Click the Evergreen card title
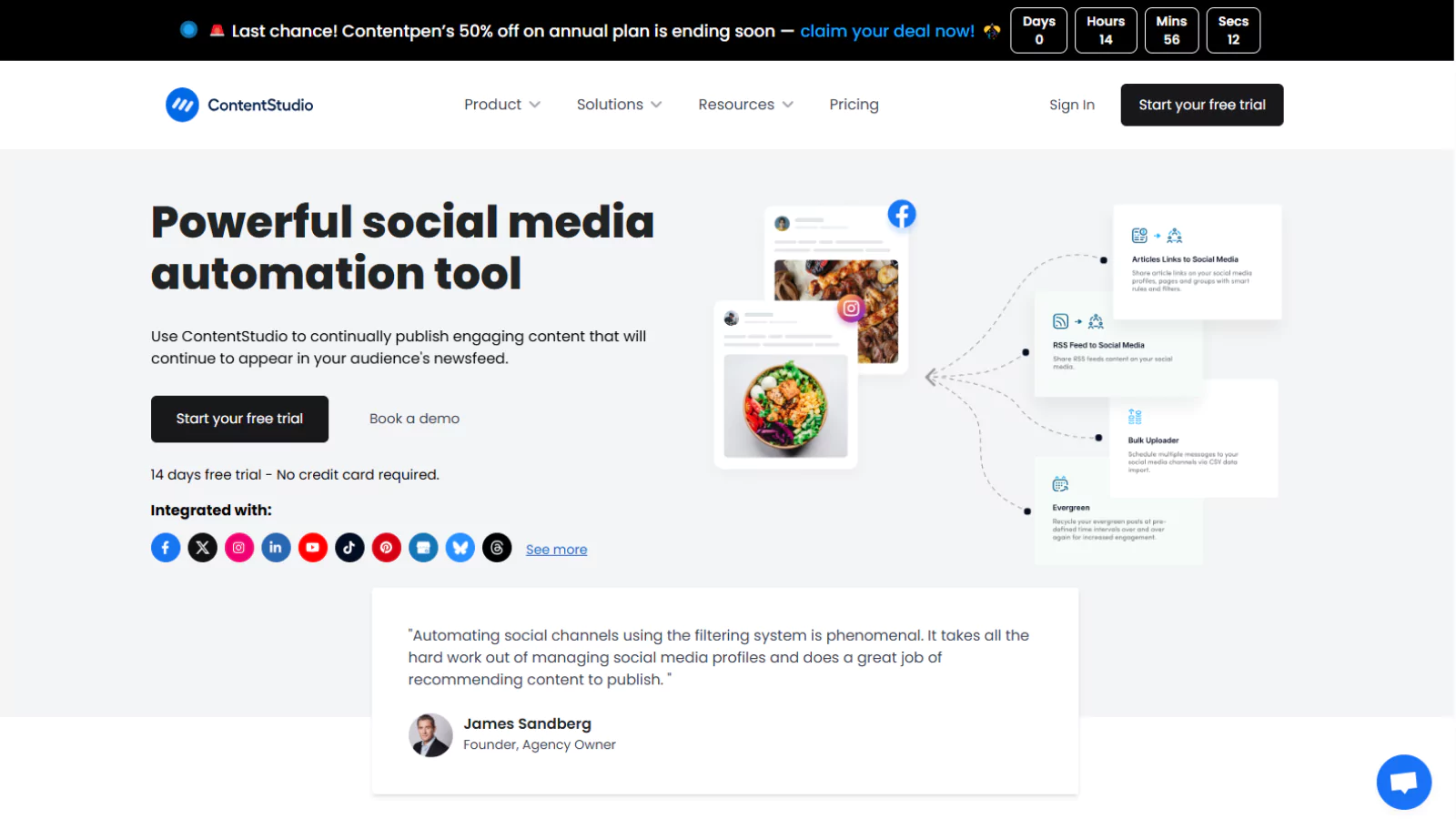Viewport: 1456px width, 819px height. tap(1071, 508)
